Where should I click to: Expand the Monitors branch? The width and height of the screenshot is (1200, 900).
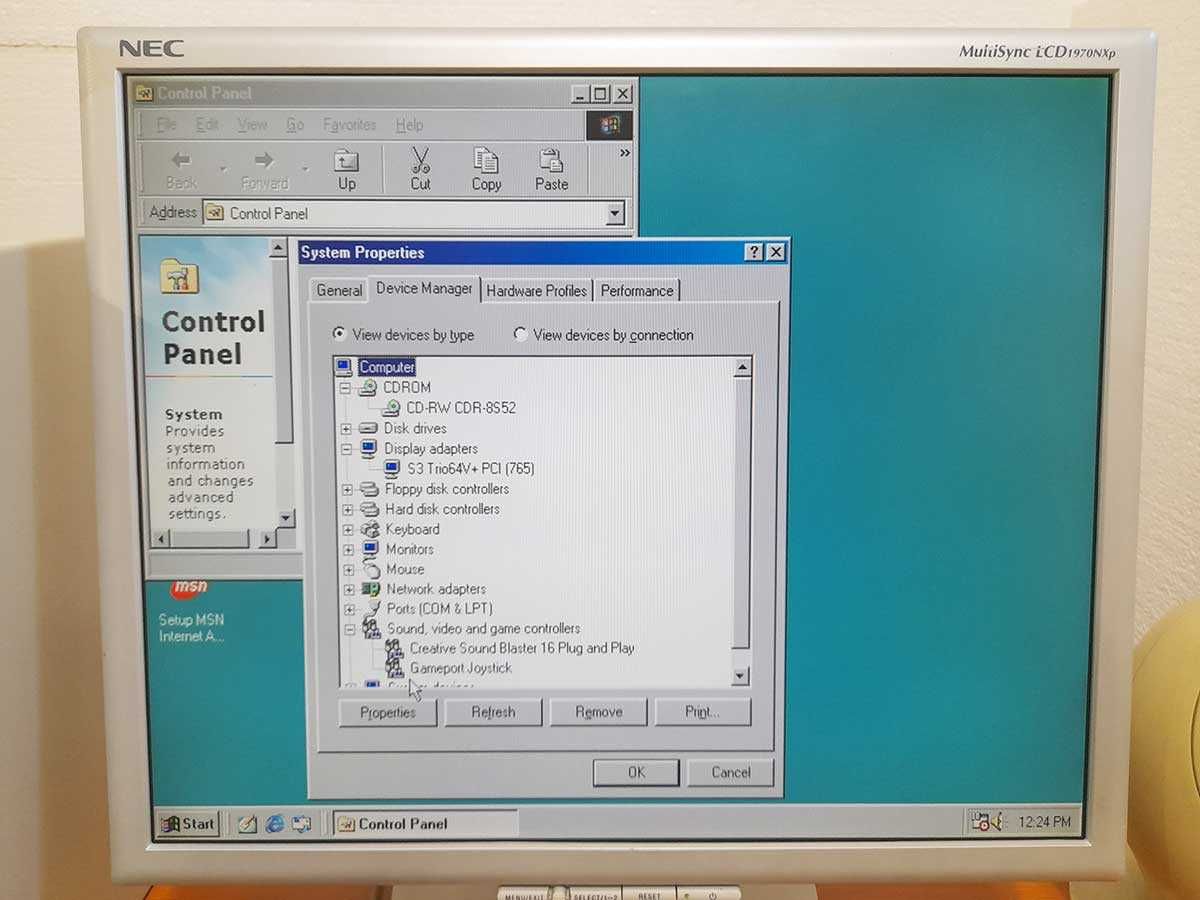click(349, 550)
